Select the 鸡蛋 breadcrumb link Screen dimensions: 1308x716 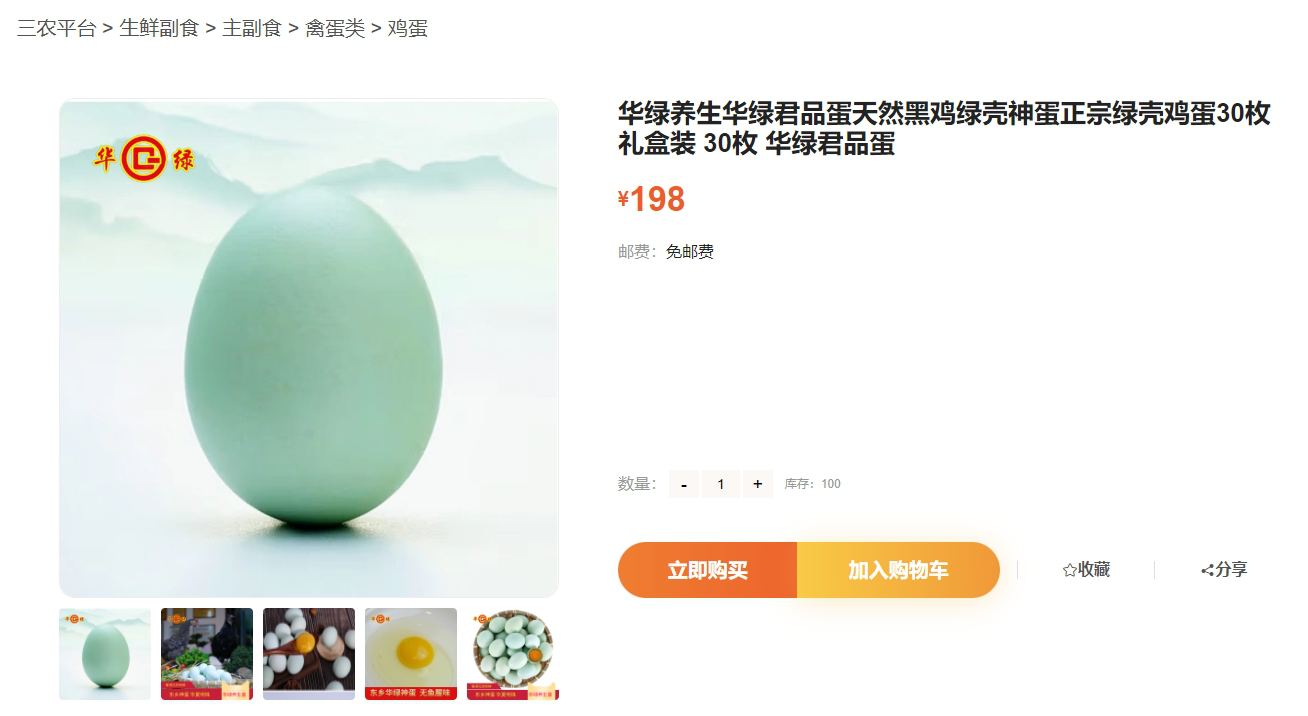pyautogui.click(x=408, y=28)
